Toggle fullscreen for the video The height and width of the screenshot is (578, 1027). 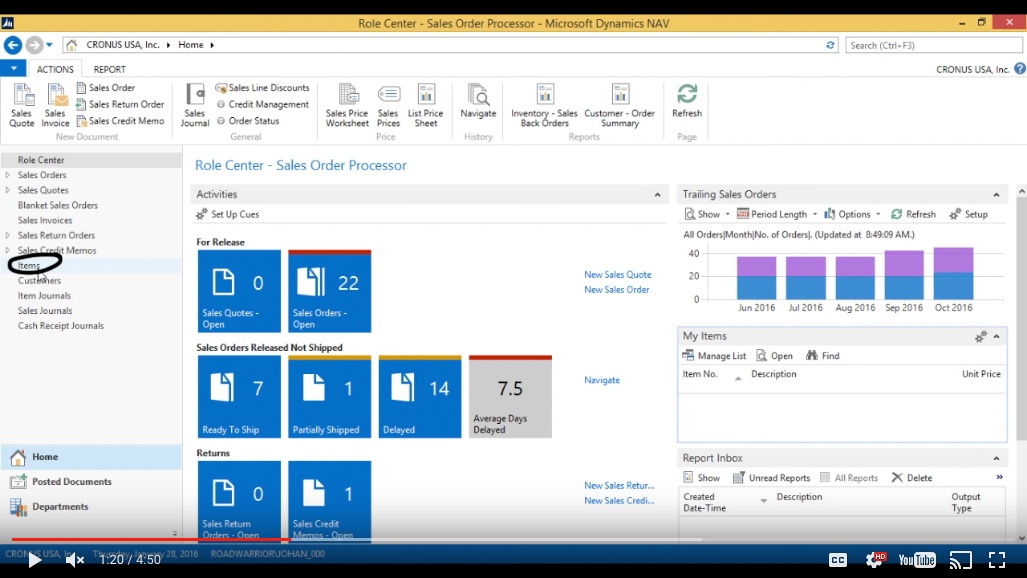(x=997, y=560)
